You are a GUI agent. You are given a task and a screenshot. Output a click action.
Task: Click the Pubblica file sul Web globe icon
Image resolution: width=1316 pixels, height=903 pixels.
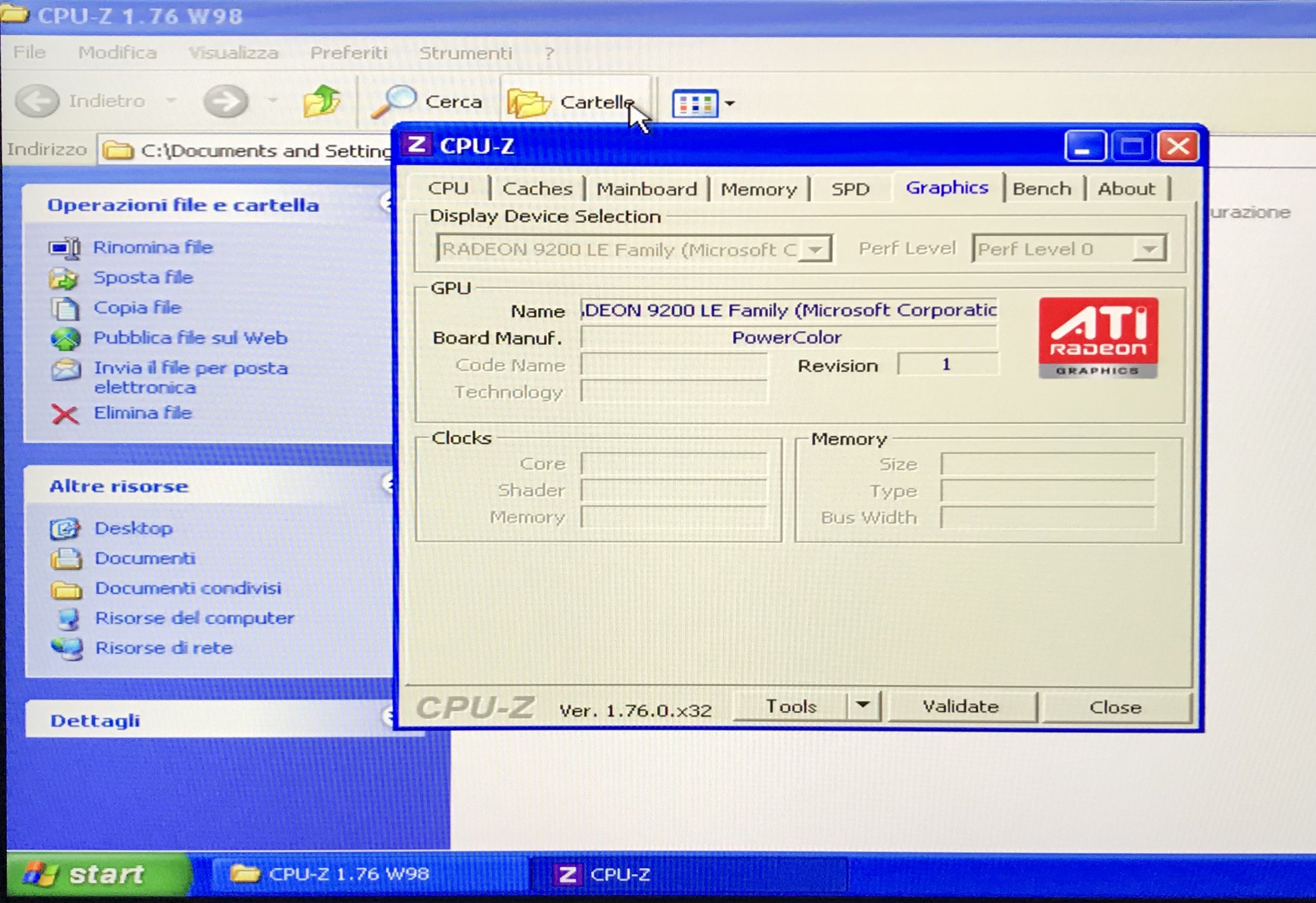pyautogui.click(x=65, y=338)
